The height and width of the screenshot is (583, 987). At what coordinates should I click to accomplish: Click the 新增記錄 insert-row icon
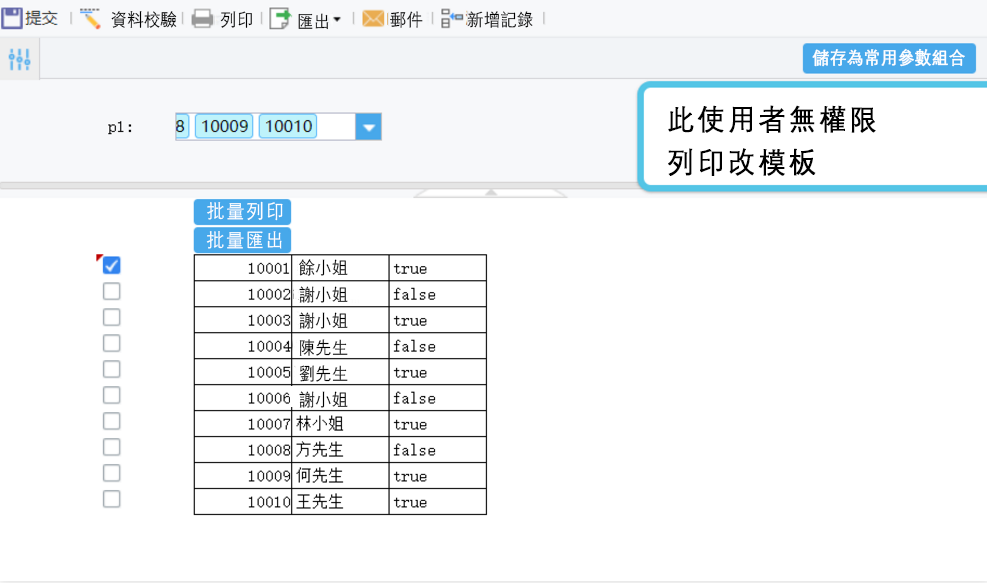coord(451,19)
